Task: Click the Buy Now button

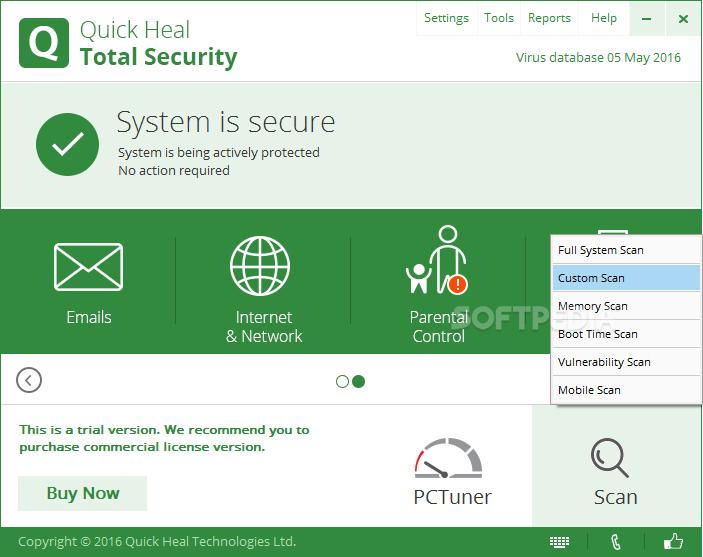Action: (x=82, y=493)
